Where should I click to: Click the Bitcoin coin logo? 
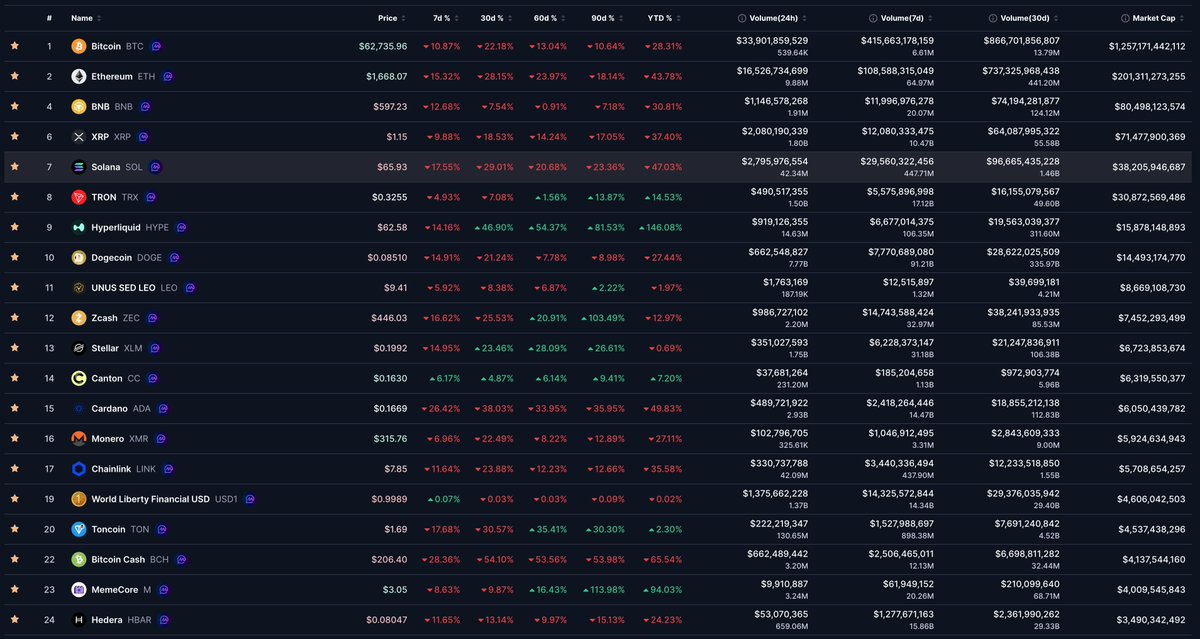[79, 46]
